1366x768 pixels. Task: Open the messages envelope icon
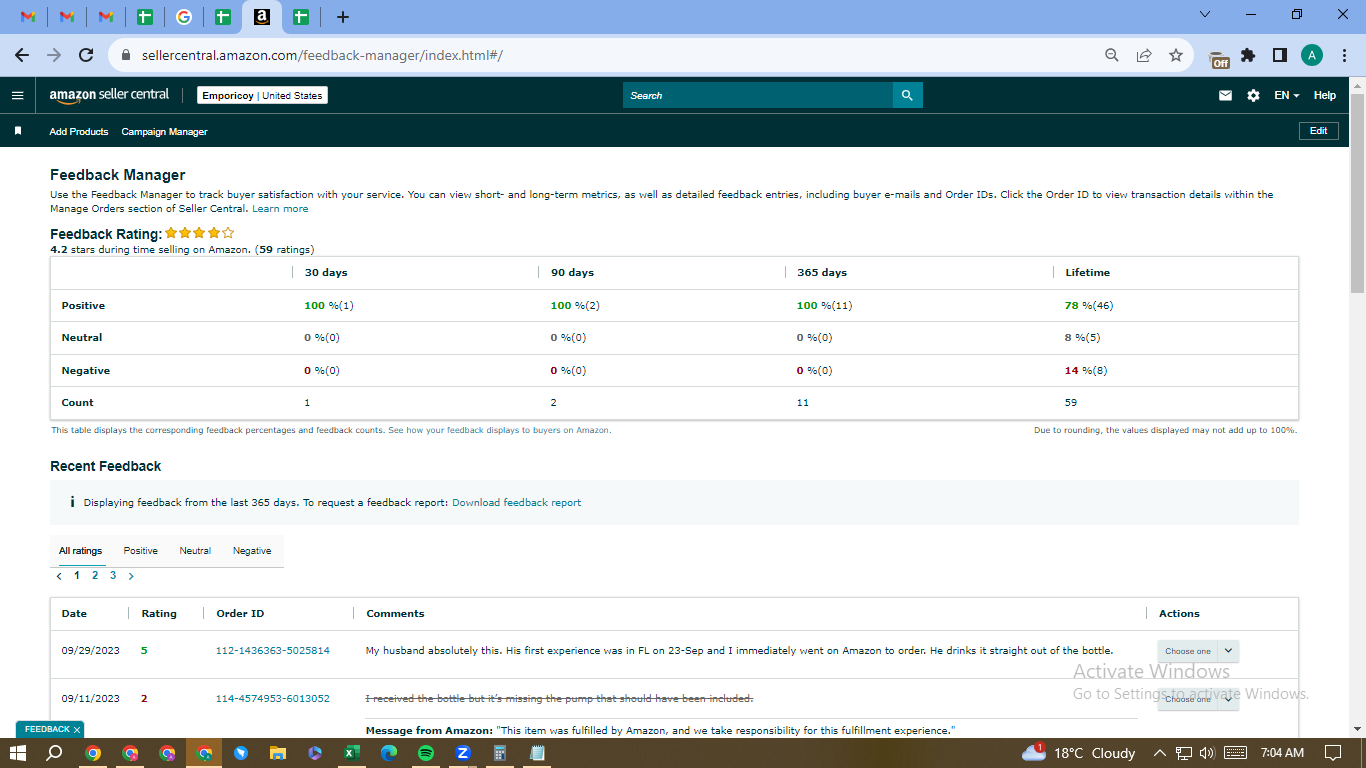pyautogui.click(x=1225, y=95)
